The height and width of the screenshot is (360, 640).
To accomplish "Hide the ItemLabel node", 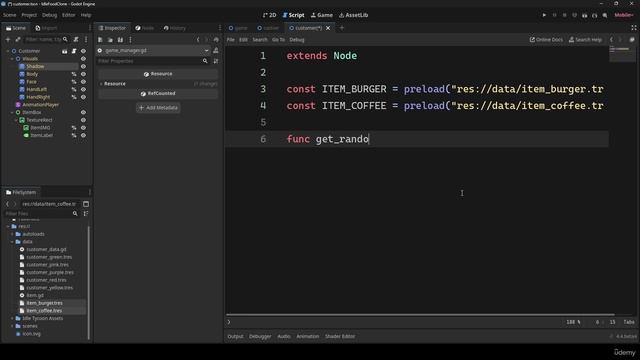I will click(83, 136).
